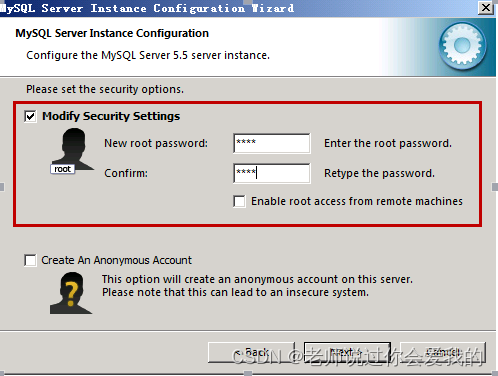Enable root access from remote machines
This screenshot has width=498, height=376.
239,201
